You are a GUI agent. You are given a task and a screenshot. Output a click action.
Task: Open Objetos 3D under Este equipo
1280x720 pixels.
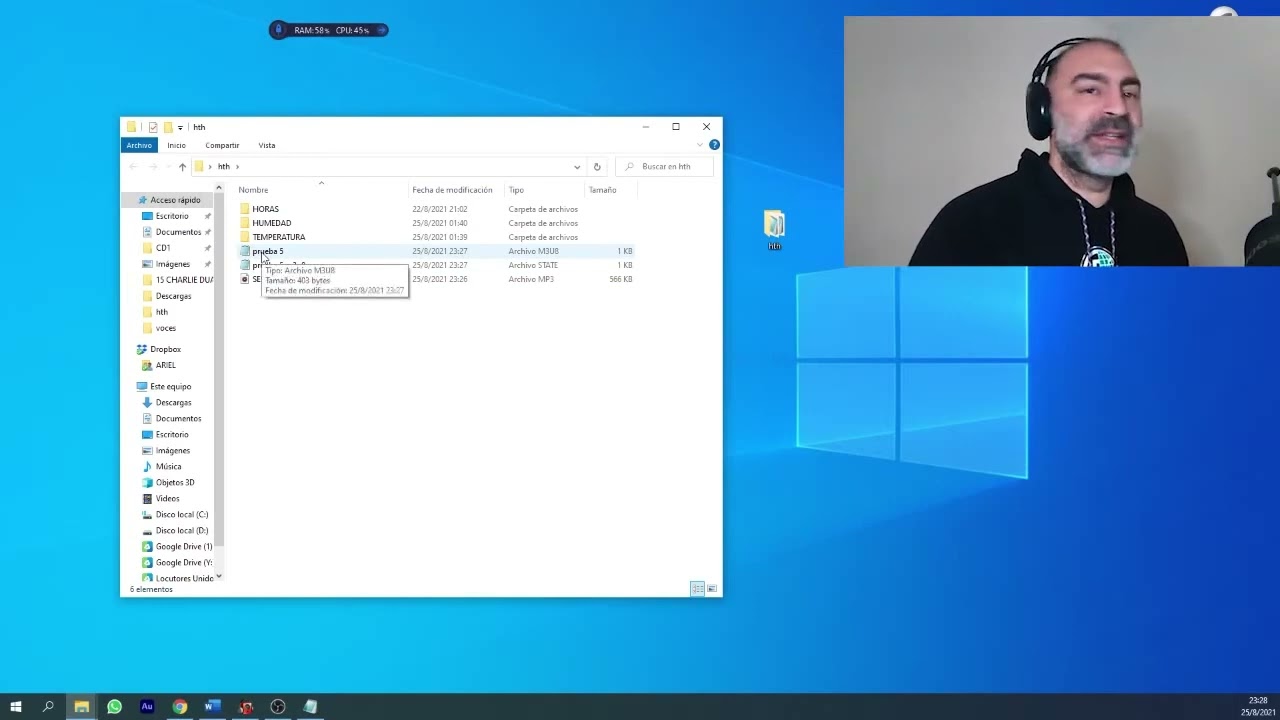coord(175,482)
